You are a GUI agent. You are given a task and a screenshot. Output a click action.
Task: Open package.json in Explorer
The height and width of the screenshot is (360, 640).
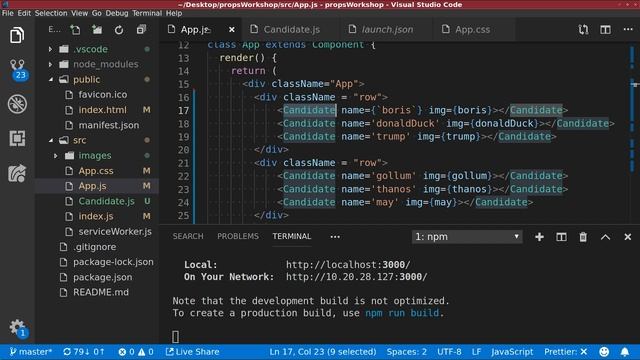102,277
